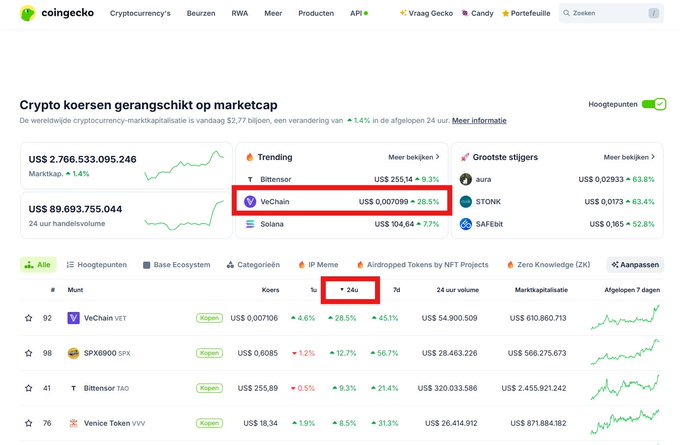Image resolution: width=680 pixels, height=445 pixels.
Task: Open Portefeuille link in header
Action: (526, 13)
